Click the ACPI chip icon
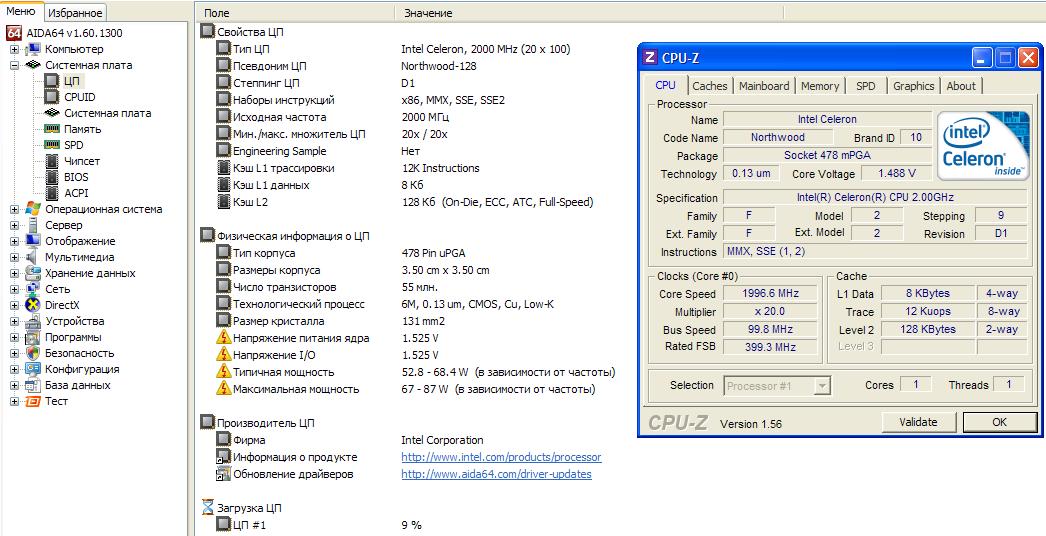Viewport: 1046px width, 536px height. pyautogui.click(x=52, y=193)
